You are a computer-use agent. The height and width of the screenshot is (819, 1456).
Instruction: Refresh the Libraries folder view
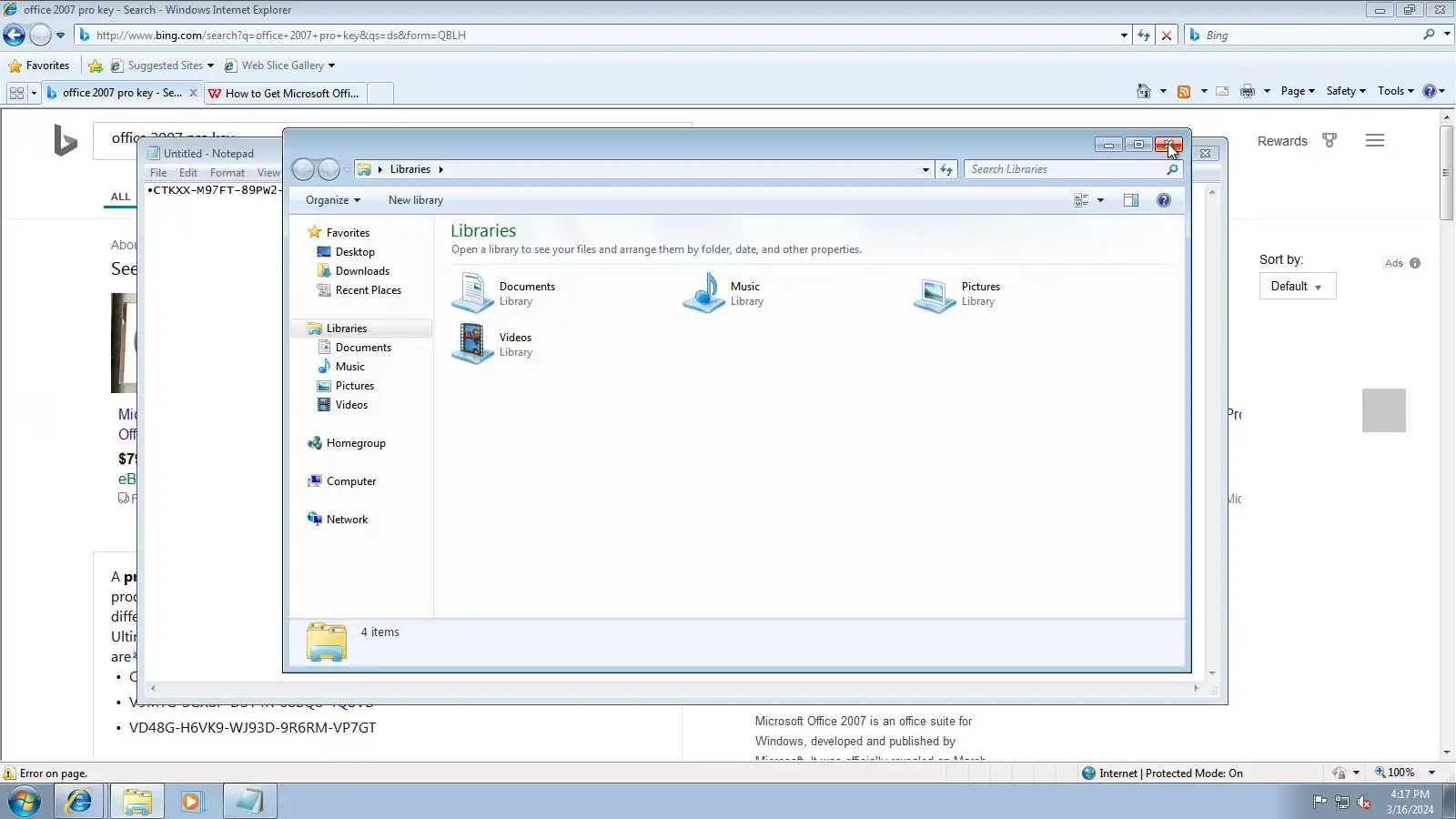[946, 169]
